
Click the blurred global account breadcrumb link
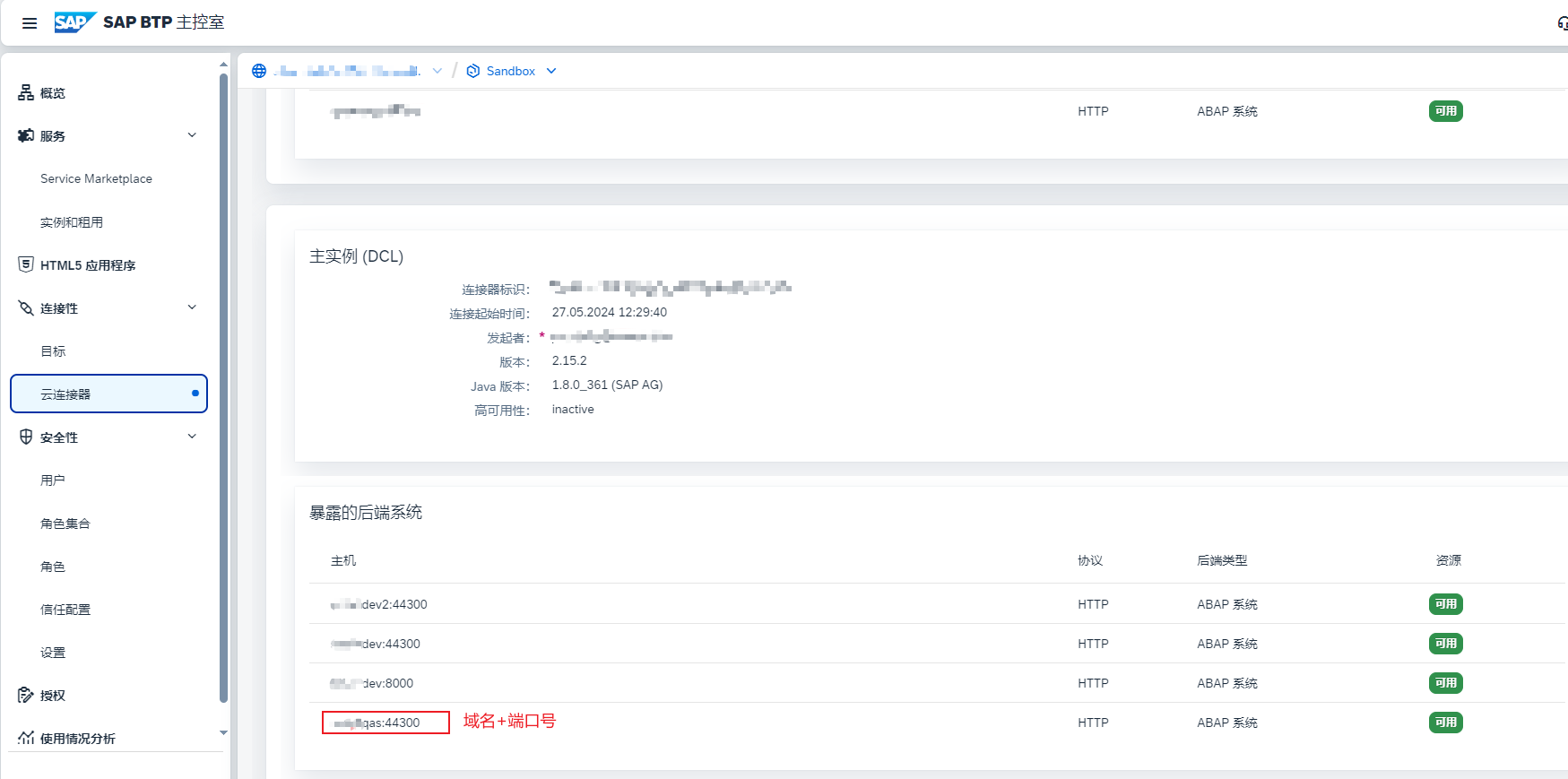tap(347, 71)
